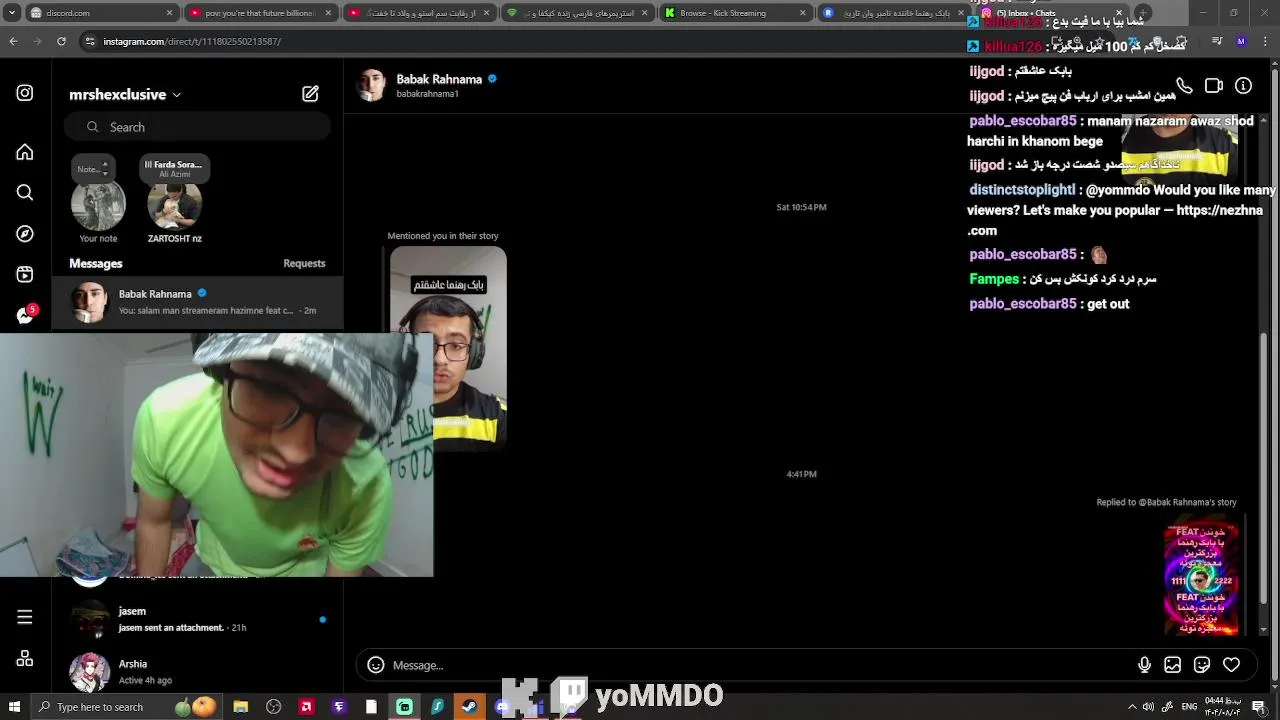Open GIF or sticker picker in composer
Screen dimensions: 1280x720
1202,665
